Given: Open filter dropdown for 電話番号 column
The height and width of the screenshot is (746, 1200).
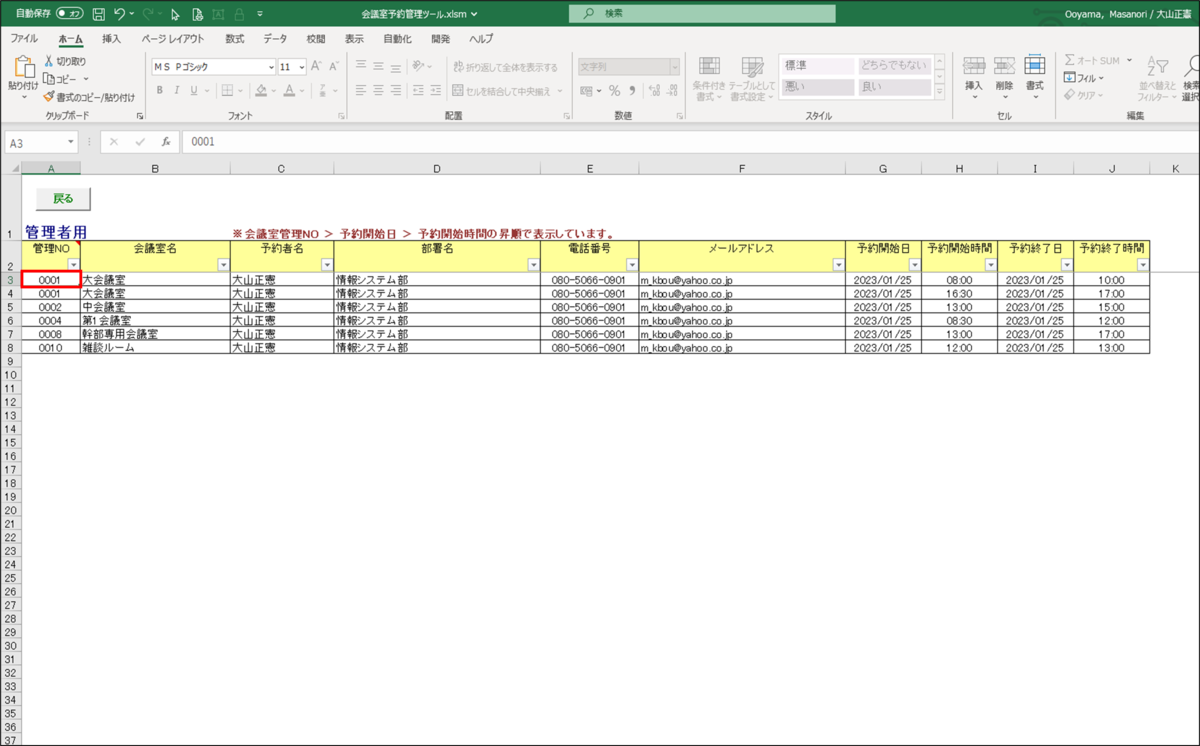Looking at the screenshot, I should coord(631,264).
